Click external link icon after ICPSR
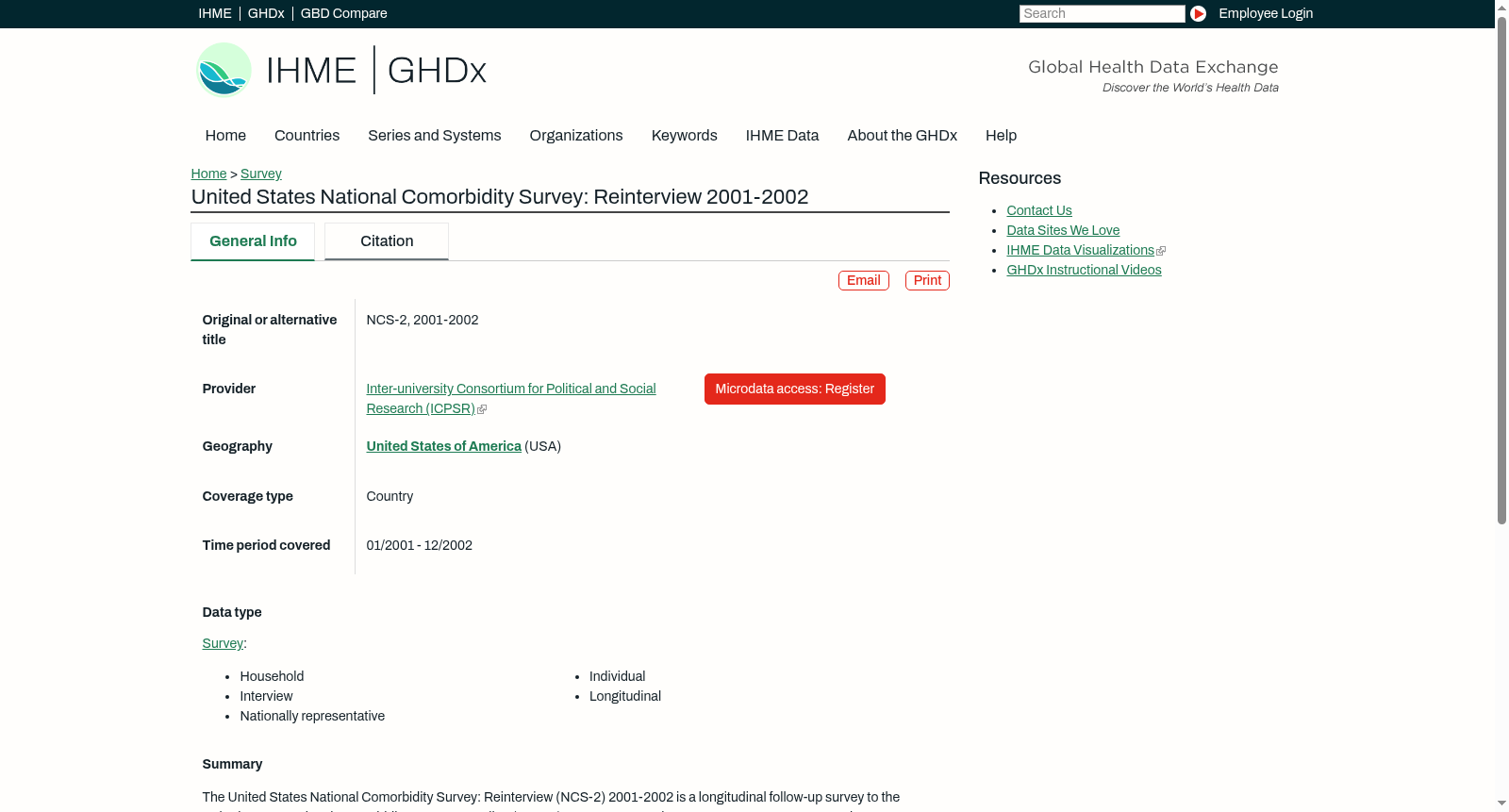1509x812 pixels. pyautogui.click(x=482, y=409)
